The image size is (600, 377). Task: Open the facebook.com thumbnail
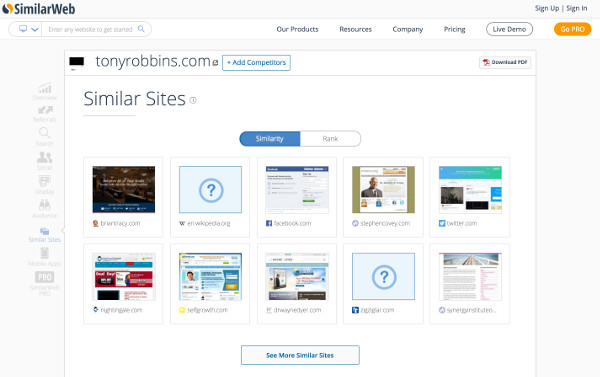coord(297,189)
